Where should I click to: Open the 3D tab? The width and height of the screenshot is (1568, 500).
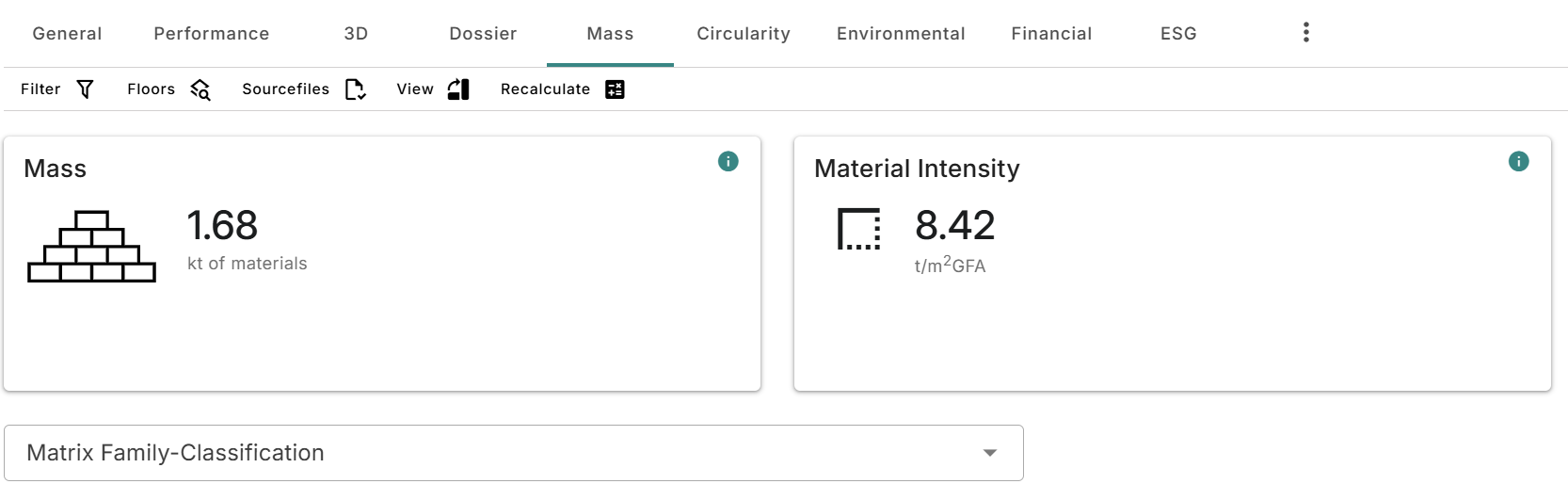(x=356, y=34)
